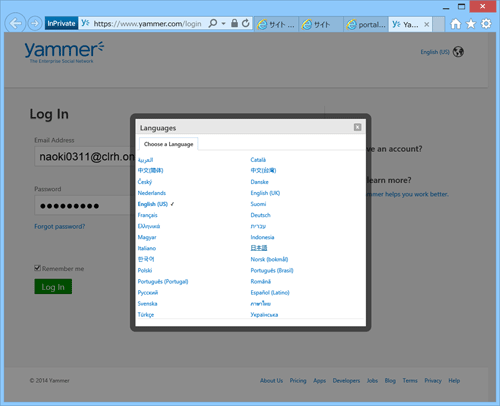This screenshot has height=406, width=500.
Task: Select Polski language
Action: tap(145, 270)
